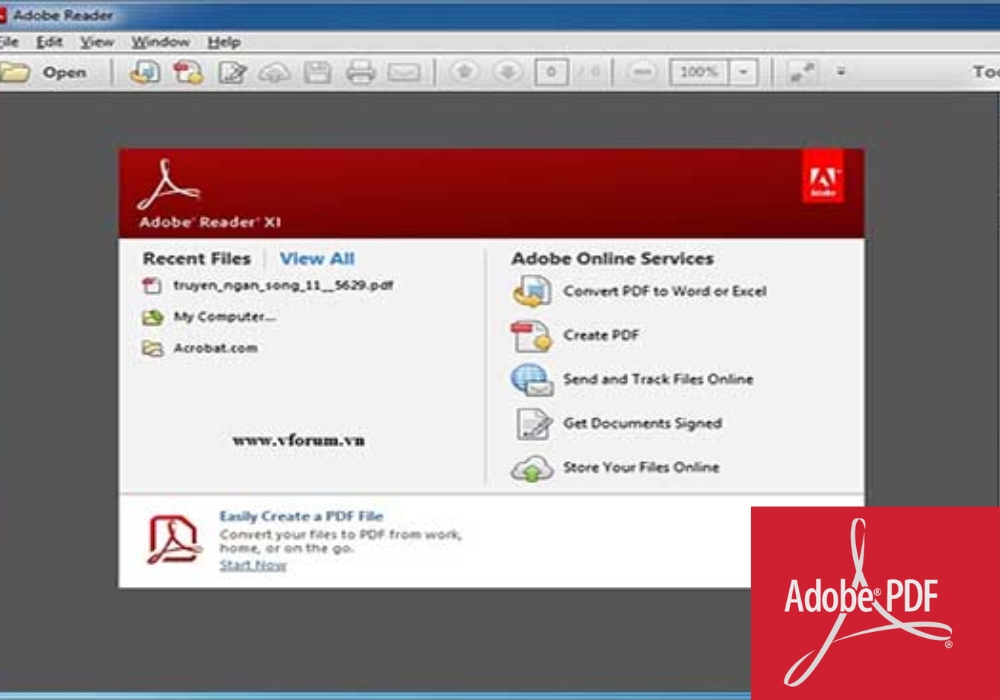Viewport: 1000px width, 700px height.
Task: Open the File menu
Action: [9, 42]
